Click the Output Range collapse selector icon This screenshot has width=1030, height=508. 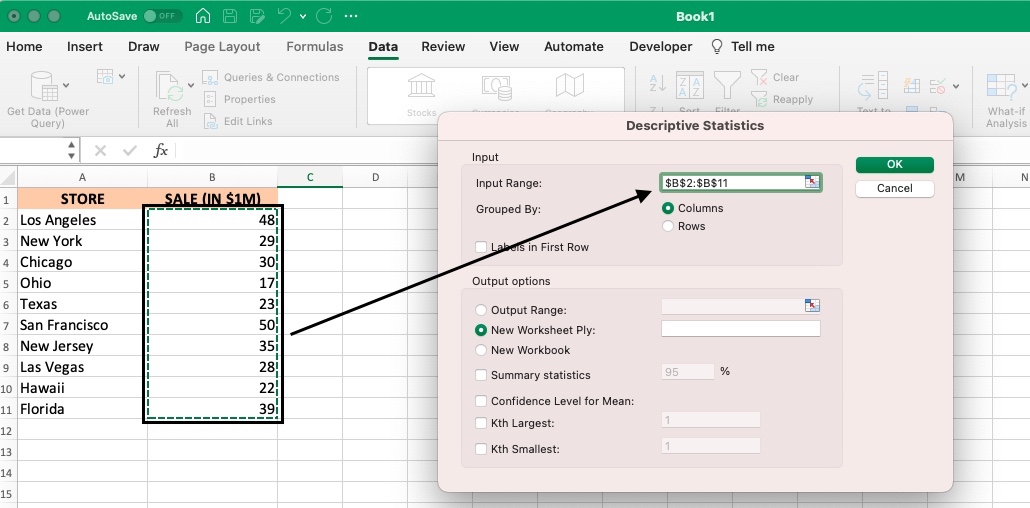click(813, 306)
